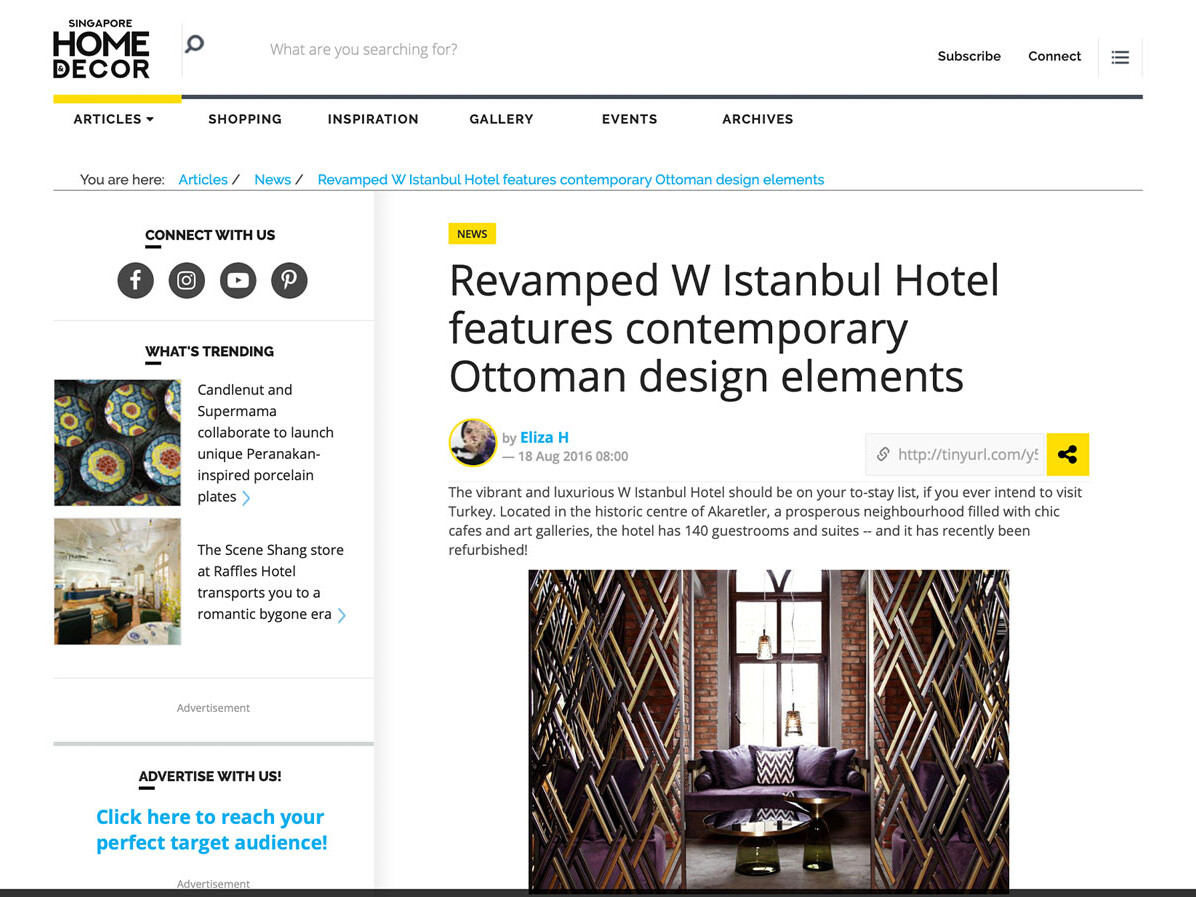Click the link icon beside tinyurl
This screenshot has height=897, width=1196.
coord(883,455)
